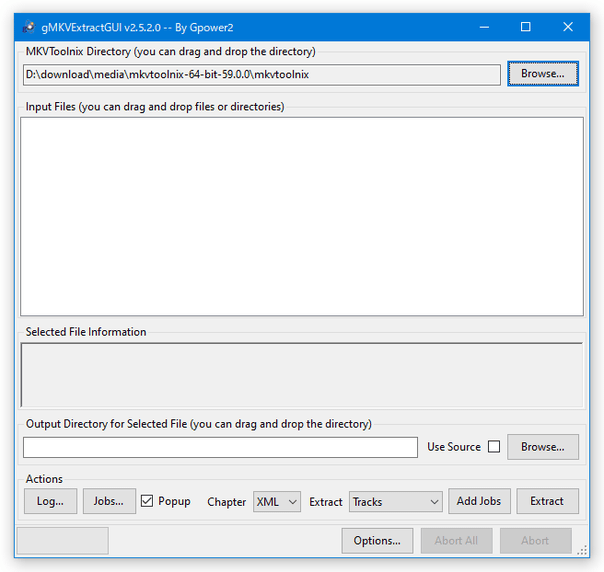Expand the Extract mode Tracks dropdown
The height and width of the screenshot is (572, 604).
396,502
